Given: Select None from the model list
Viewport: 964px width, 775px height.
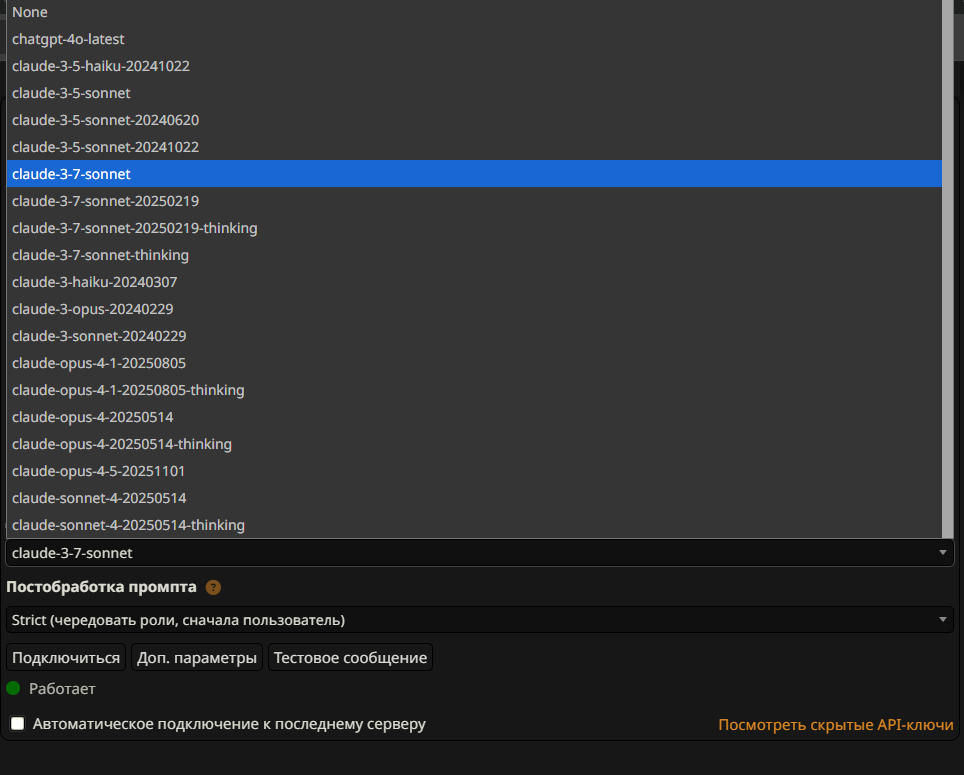Looking at the screenshot, I should click(x=30, y=12).
